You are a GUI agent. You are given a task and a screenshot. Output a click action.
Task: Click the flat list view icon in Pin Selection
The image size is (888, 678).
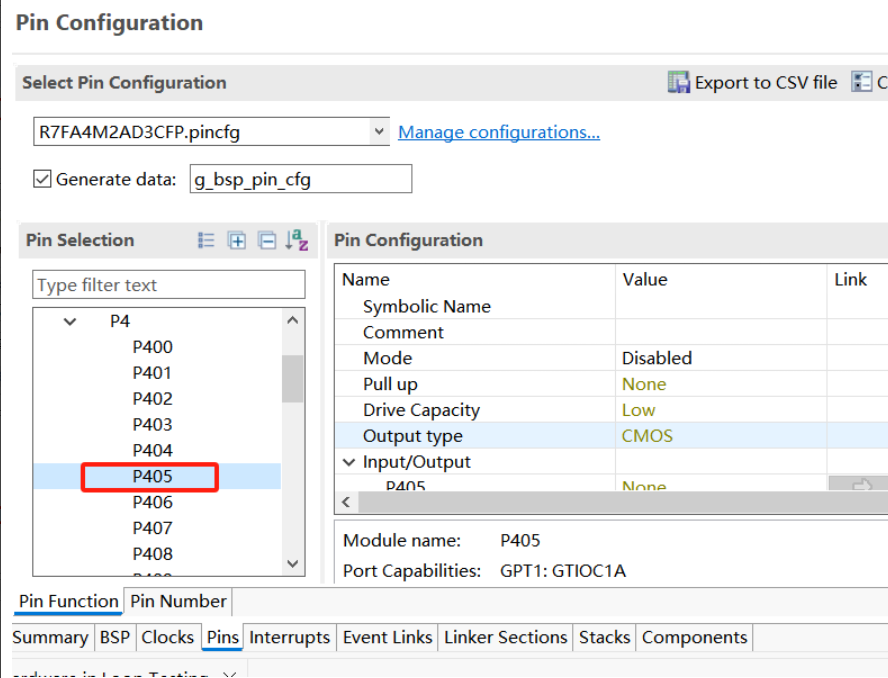tap(206, 240)
